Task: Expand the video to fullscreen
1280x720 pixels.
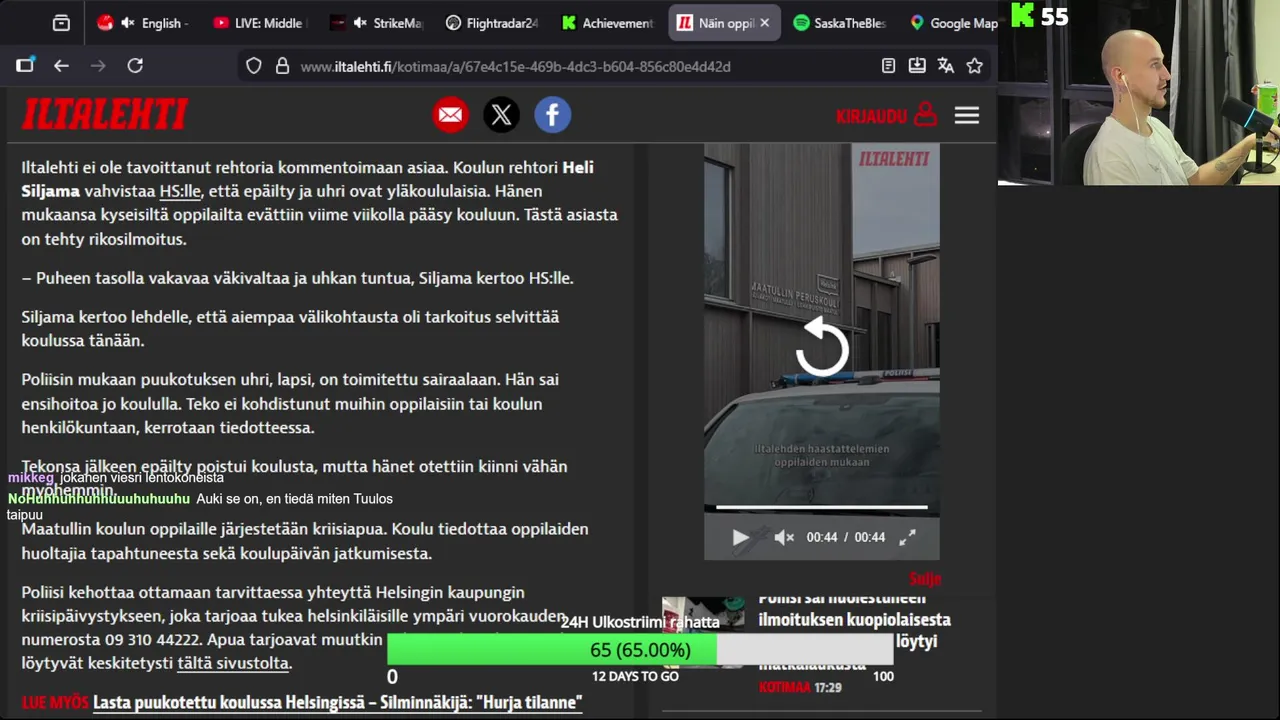Action: (907, 537)
